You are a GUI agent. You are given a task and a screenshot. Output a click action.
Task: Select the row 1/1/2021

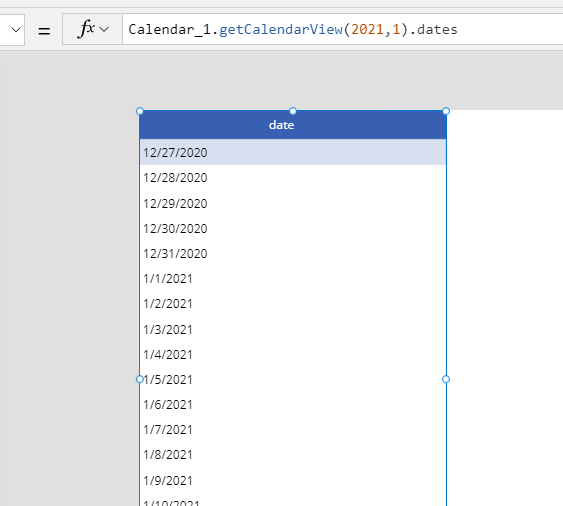(293, 279)
